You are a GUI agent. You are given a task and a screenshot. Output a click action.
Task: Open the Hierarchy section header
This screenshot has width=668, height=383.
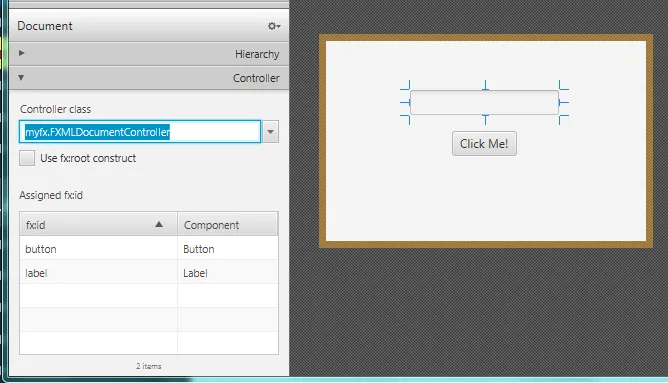[149, 54]
